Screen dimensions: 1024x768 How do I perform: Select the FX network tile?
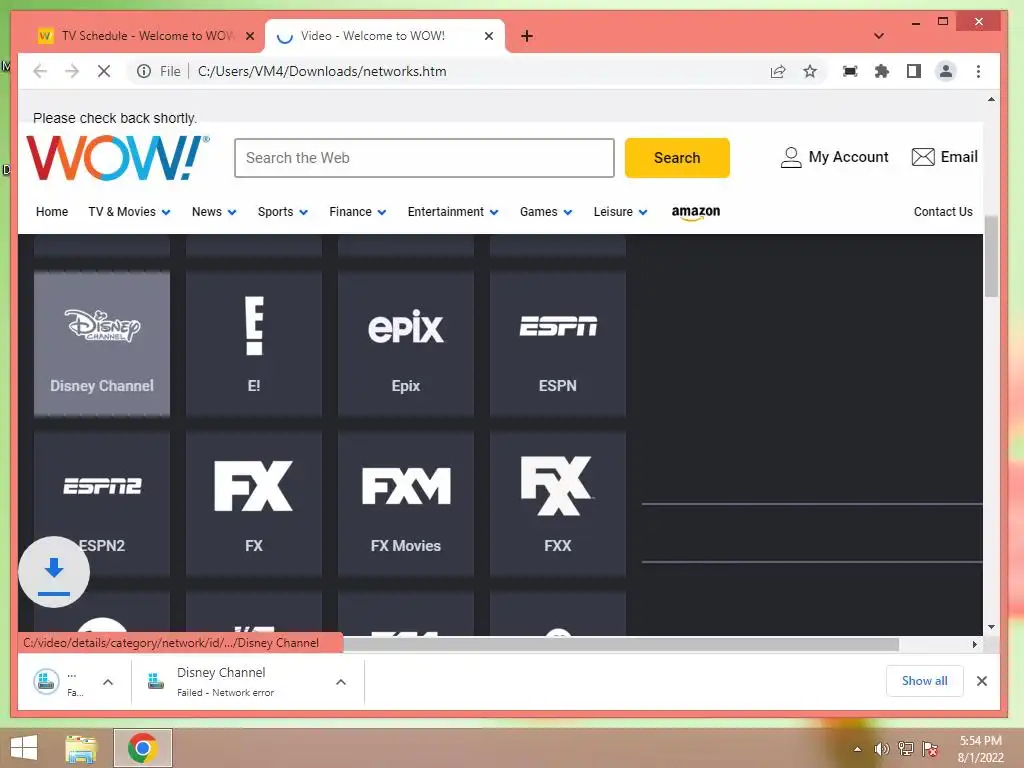point(254,504)
